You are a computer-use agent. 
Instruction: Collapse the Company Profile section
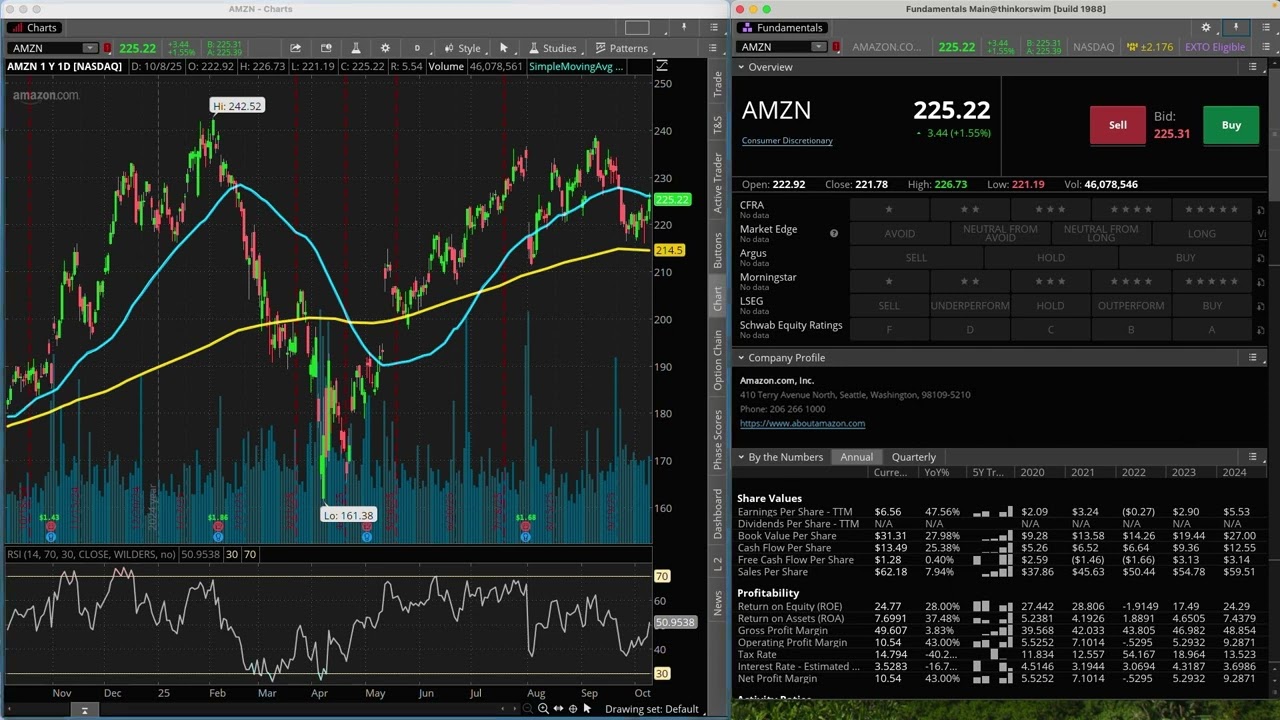click(x=741, y=358)
